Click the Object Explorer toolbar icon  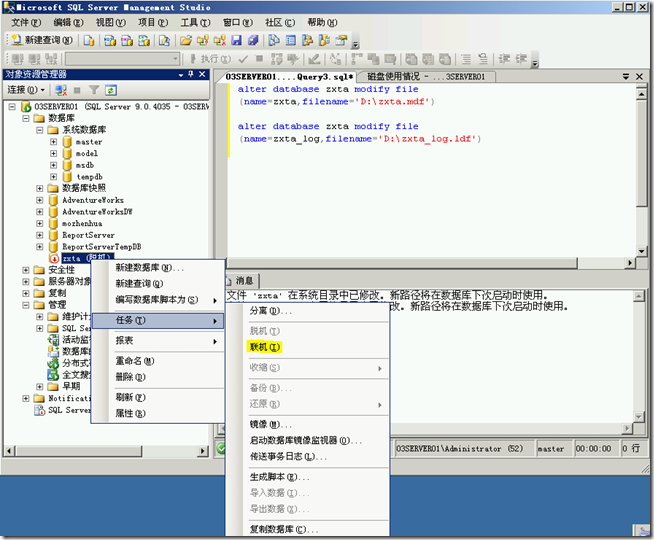(x=307, y=40)
